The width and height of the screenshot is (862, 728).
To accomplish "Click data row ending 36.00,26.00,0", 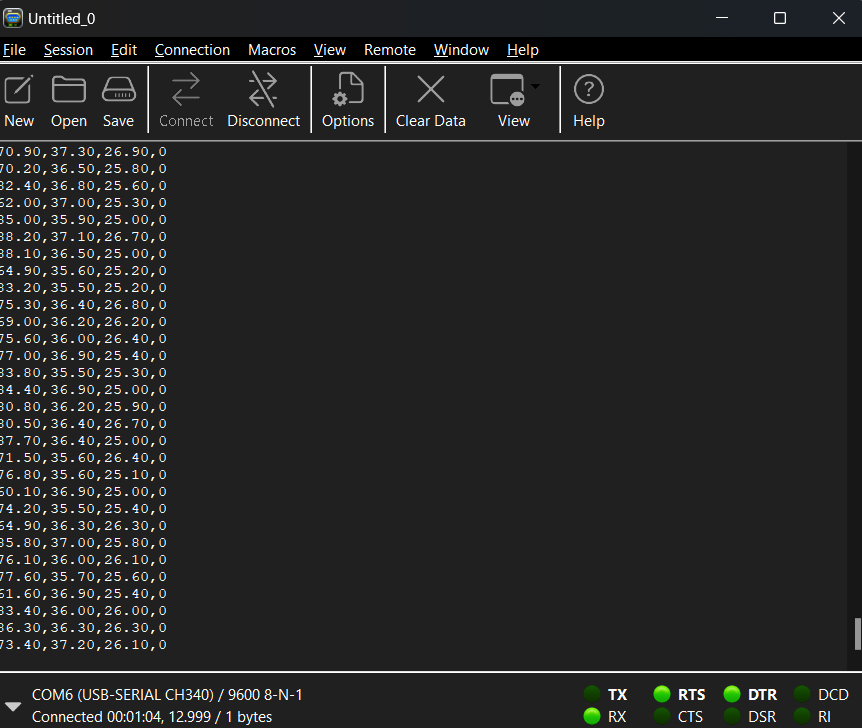I will click(x=83, y=610).
